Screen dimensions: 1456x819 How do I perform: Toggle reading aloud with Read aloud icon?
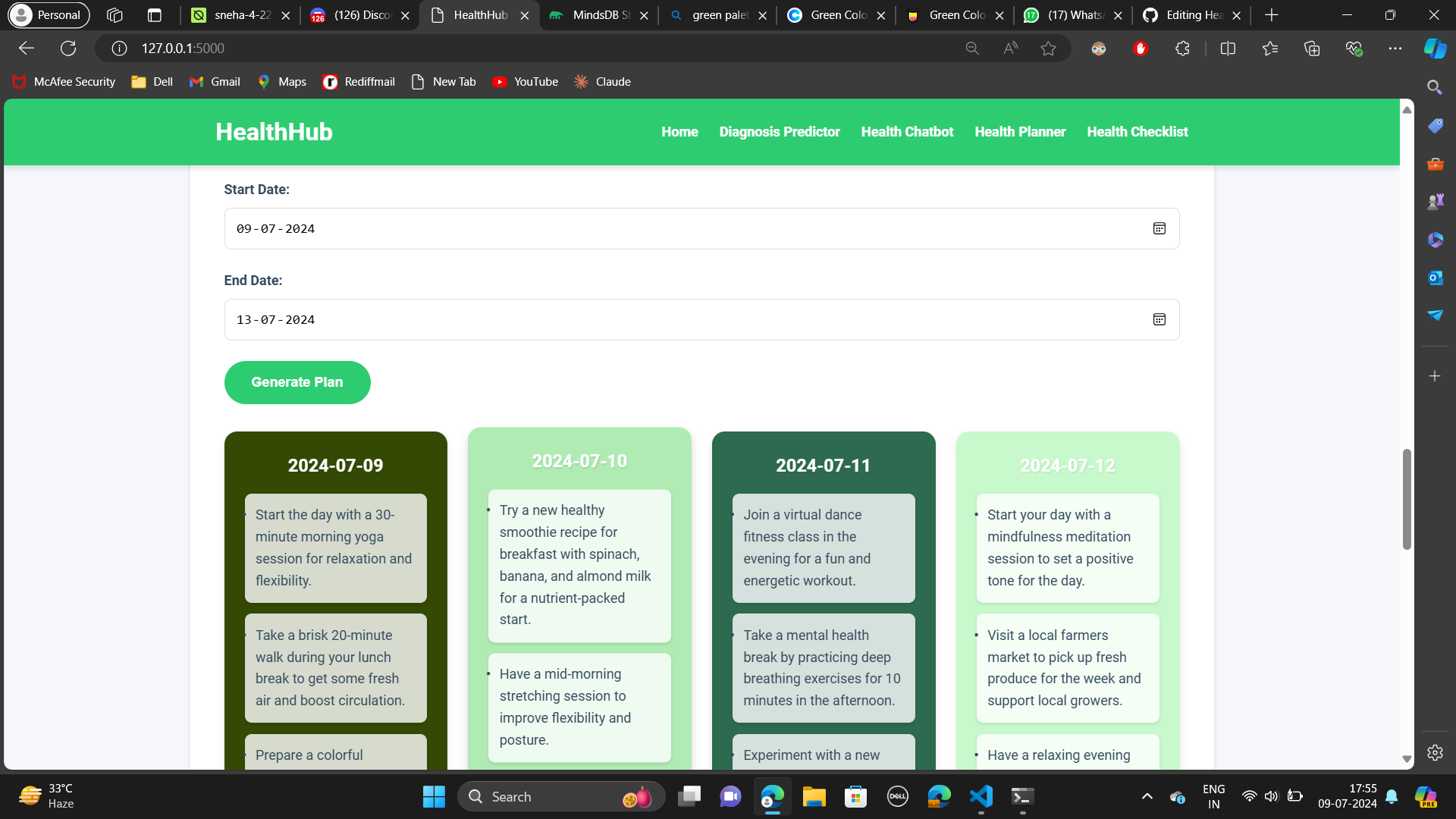[x=1010, y=48]
